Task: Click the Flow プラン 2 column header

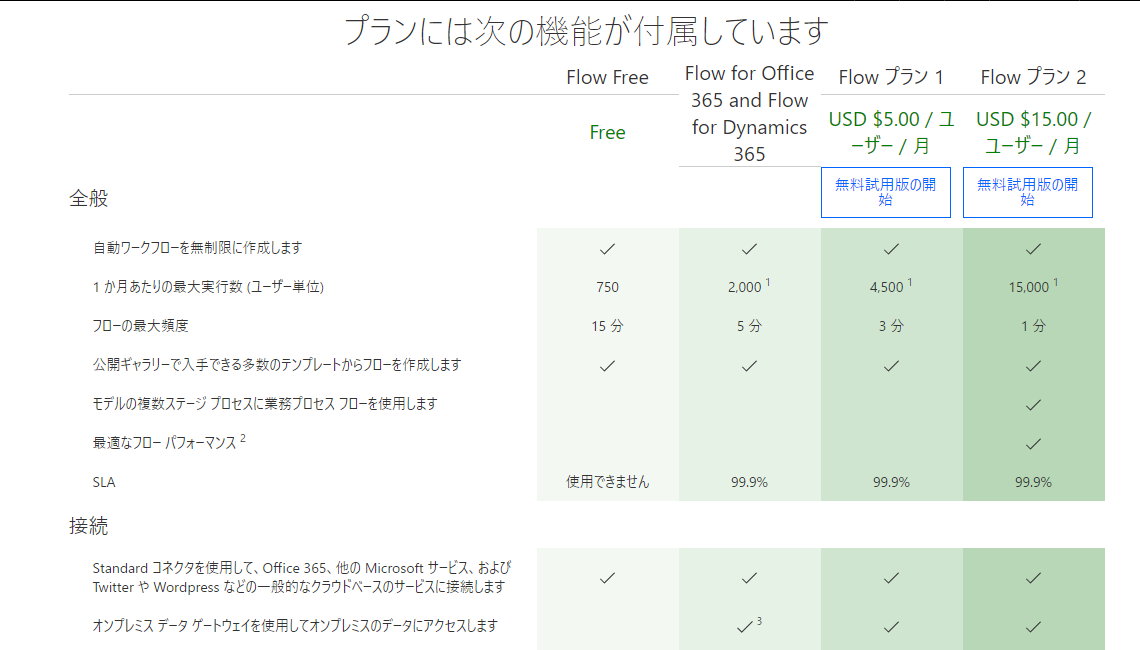Action: [1033, 77]
